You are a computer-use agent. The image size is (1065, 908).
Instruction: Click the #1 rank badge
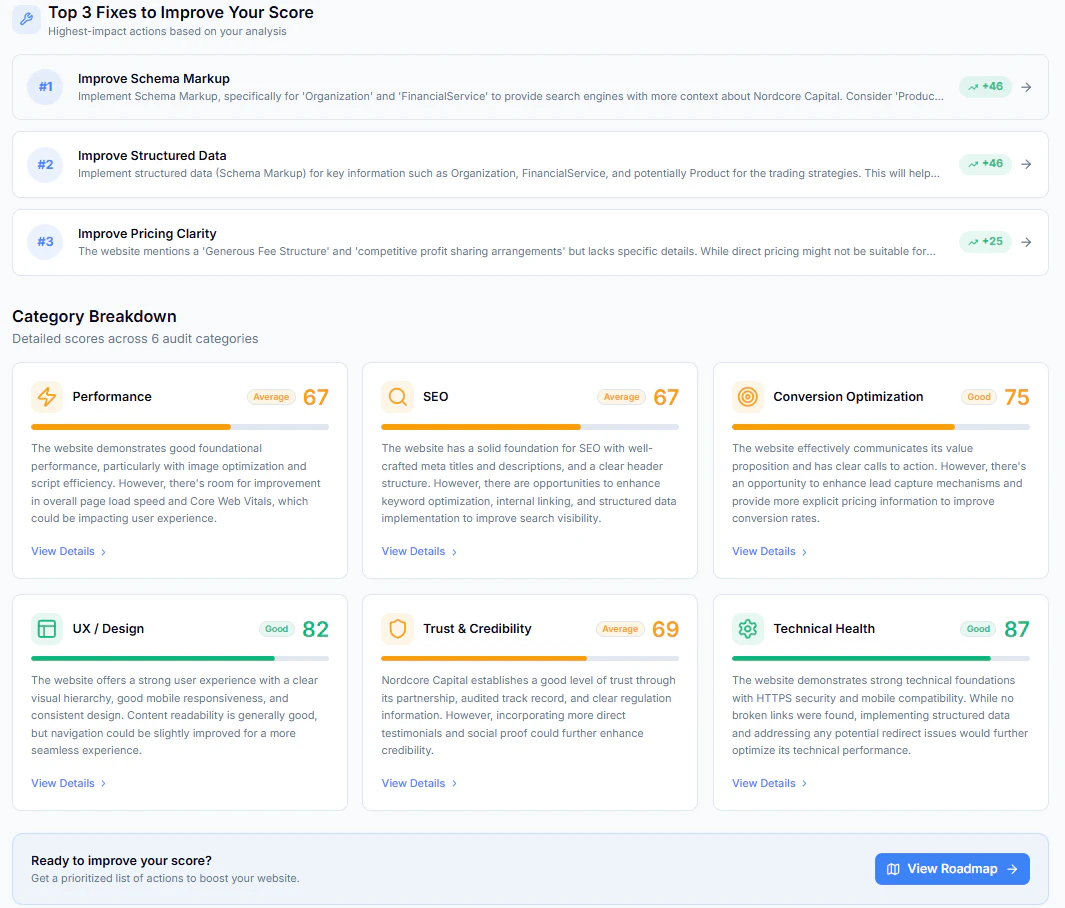point(46,87)
